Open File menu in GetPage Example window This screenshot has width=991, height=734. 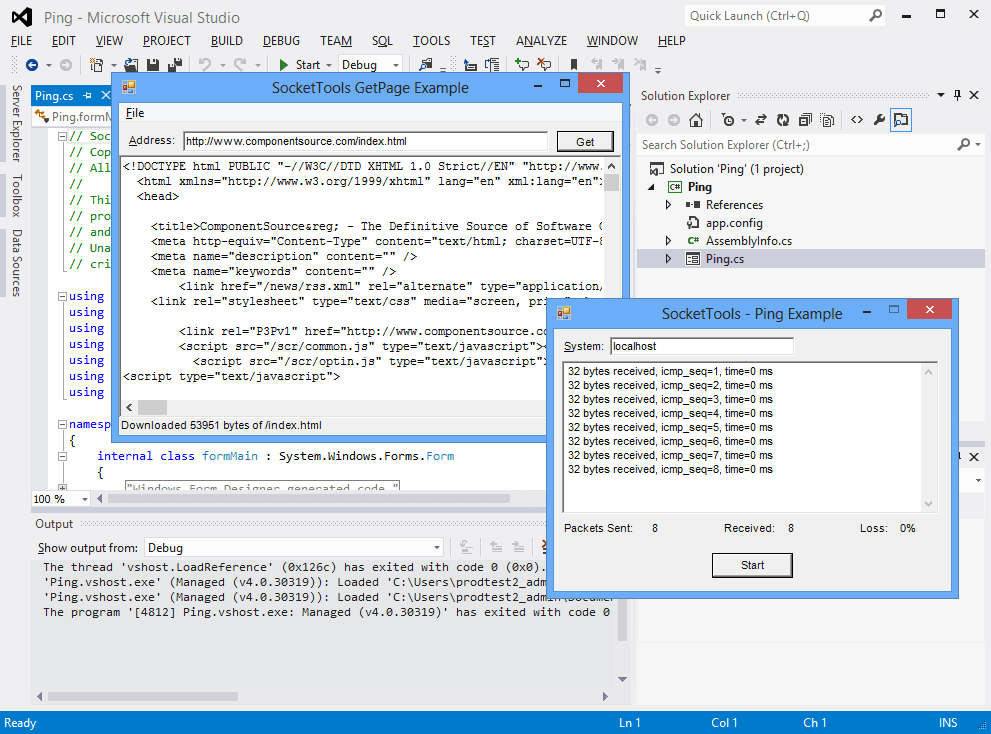135,113
